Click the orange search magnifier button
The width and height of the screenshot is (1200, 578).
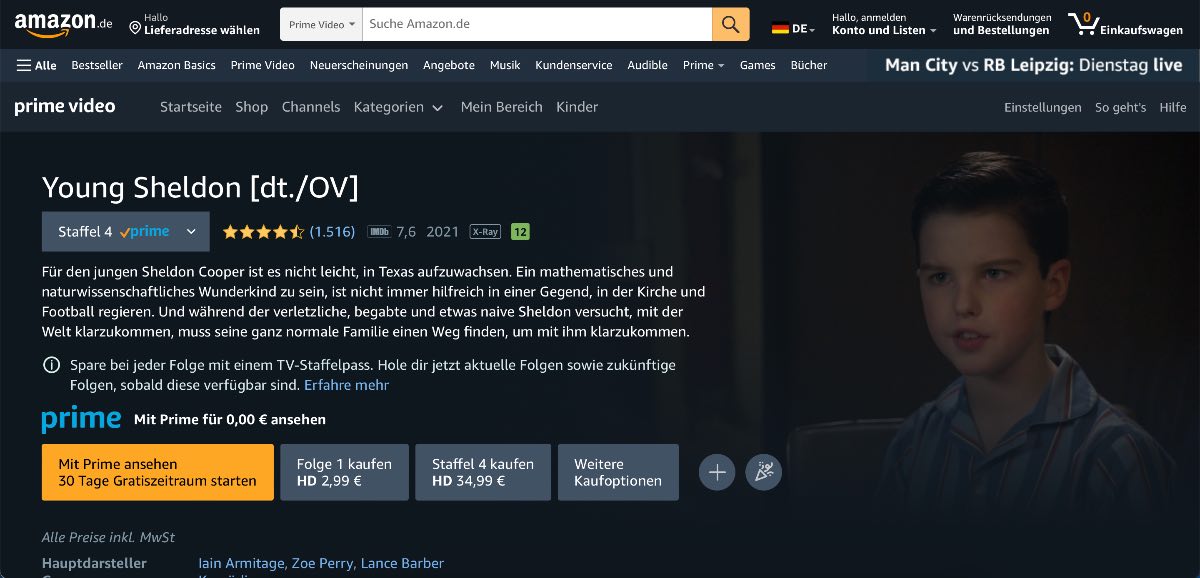(x=730, y=24)
